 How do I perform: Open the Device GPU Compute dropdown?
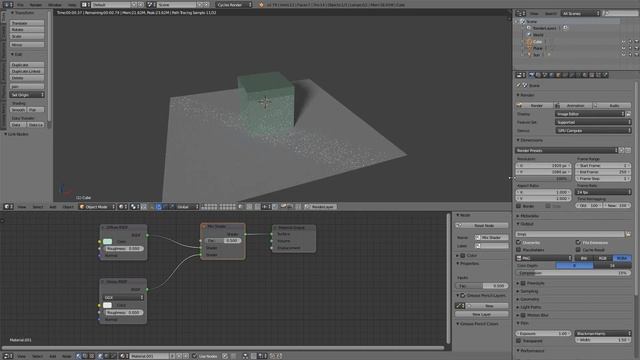click(x=593, y=131)
